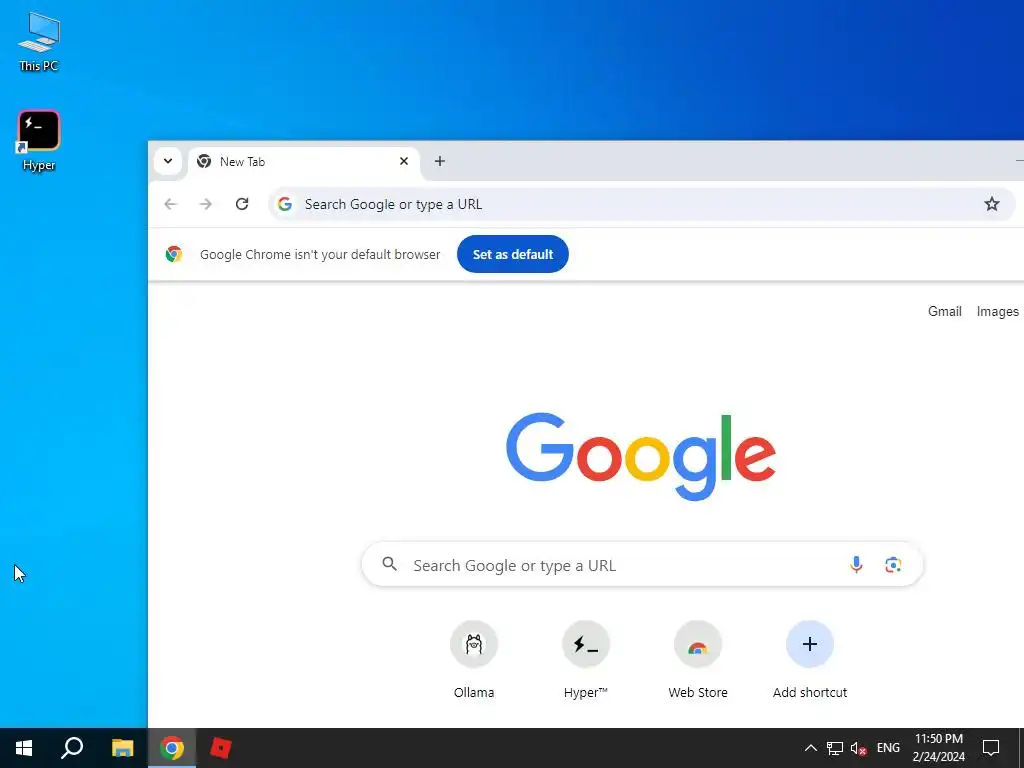The height and width of the screenshot is (768, 1024).
Task: Open the clock showing 11:50 PM
Action: point(938,748)
